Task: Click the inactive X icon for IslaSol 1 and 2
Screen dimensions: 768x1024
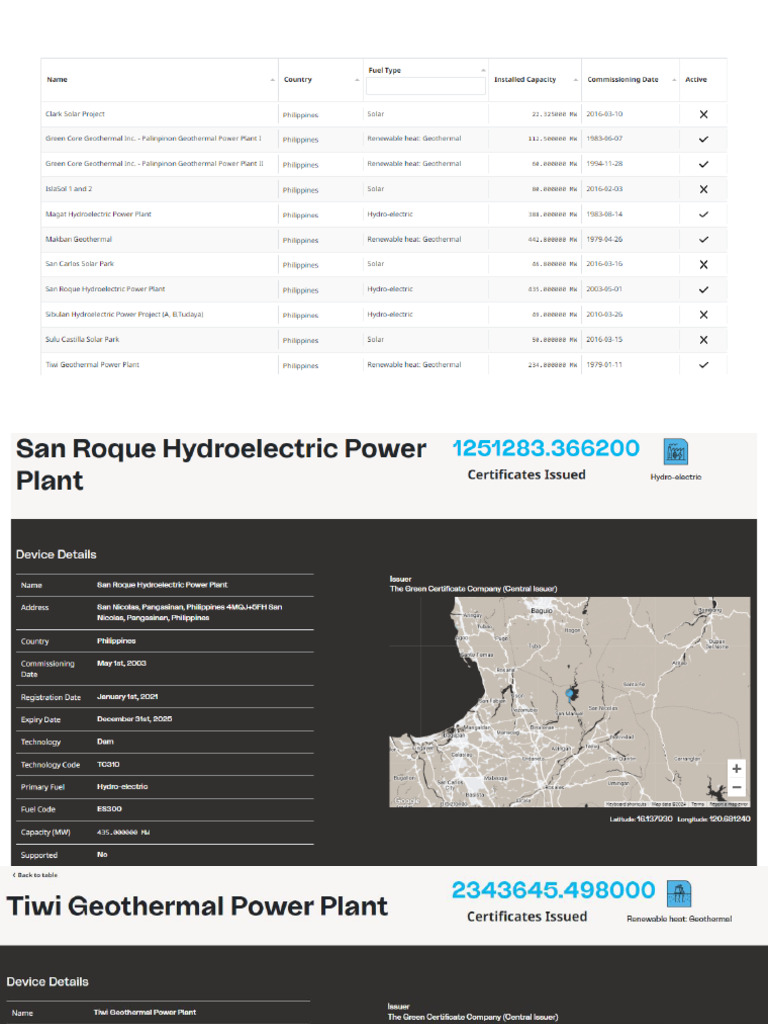Action: pyautogui.click(x=703, y=189)
